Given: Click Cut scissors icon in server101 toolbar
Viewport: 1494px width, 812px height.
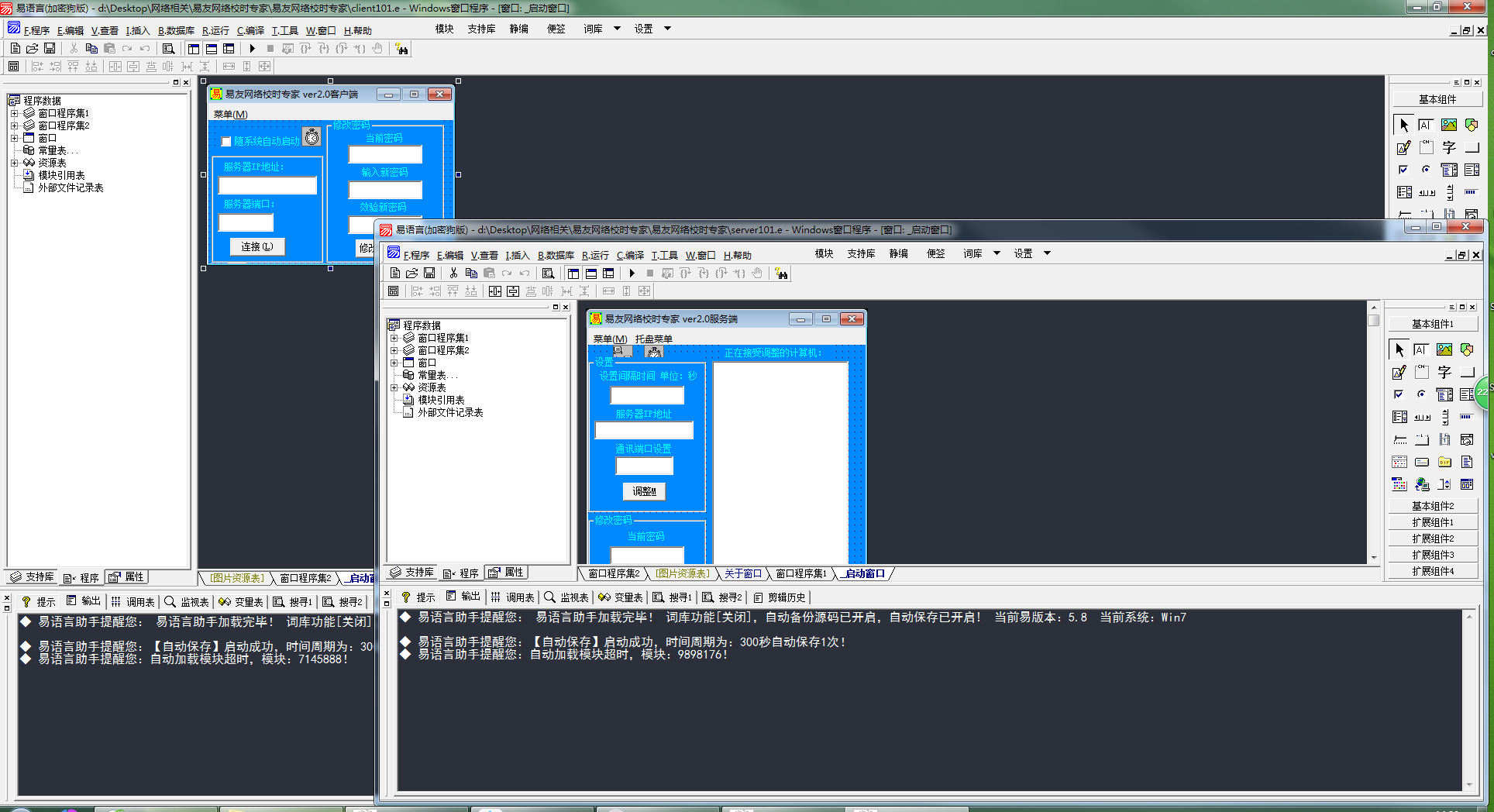Looking at the screenshot, I should click(453, 273).
